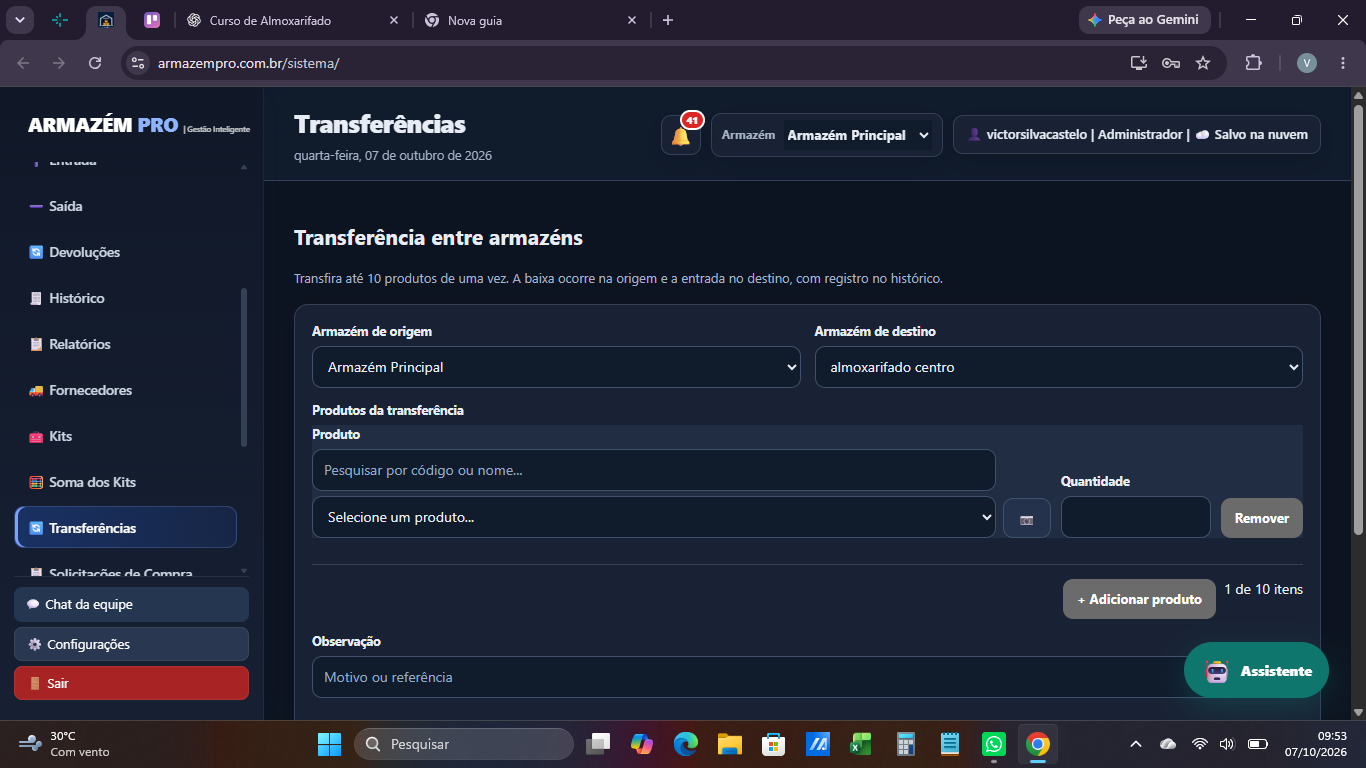
Task: Click the barcode scanner icon beside the product select
Action: click(x=1027, y=518)
